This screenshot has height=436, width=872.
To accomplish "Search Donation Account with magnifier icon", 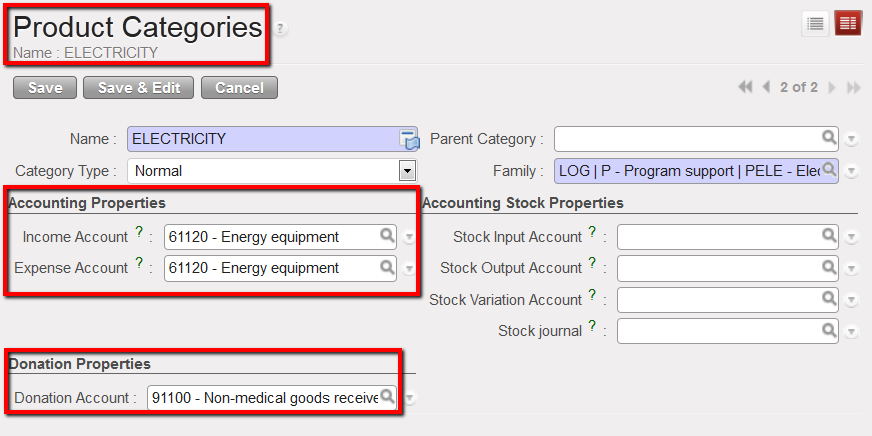I will (x=387, y=397).
